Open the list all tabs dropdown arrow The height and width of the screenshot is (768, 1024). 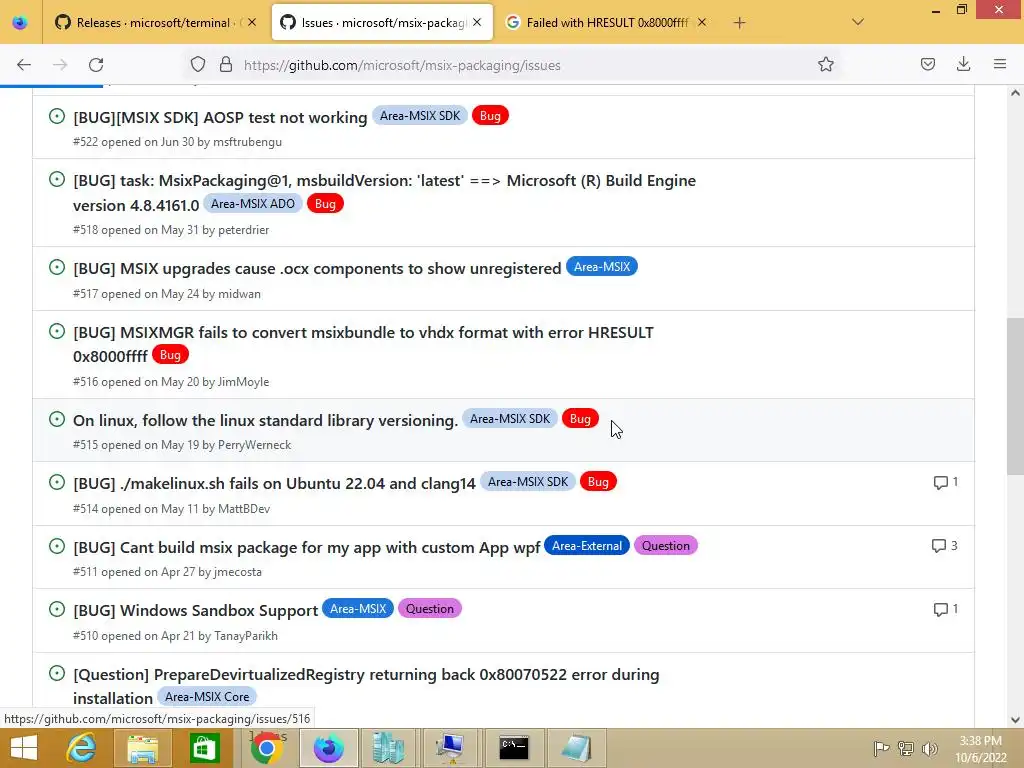pyautogui.click(x=858, y=22)
